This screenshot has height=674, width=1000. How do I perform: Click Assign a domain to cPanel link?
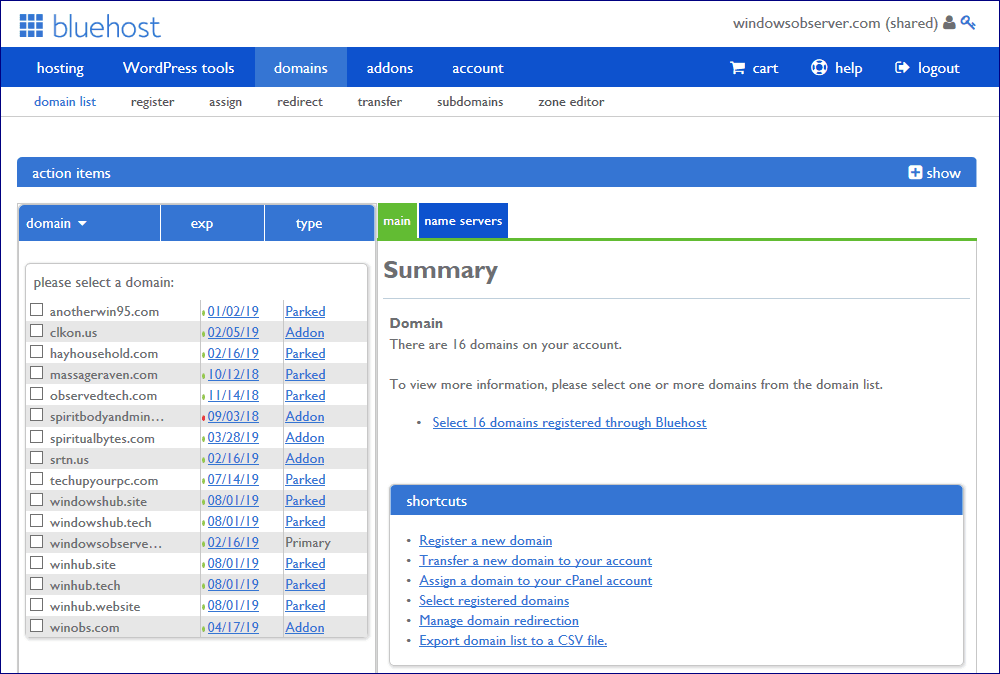click(535, 580)
